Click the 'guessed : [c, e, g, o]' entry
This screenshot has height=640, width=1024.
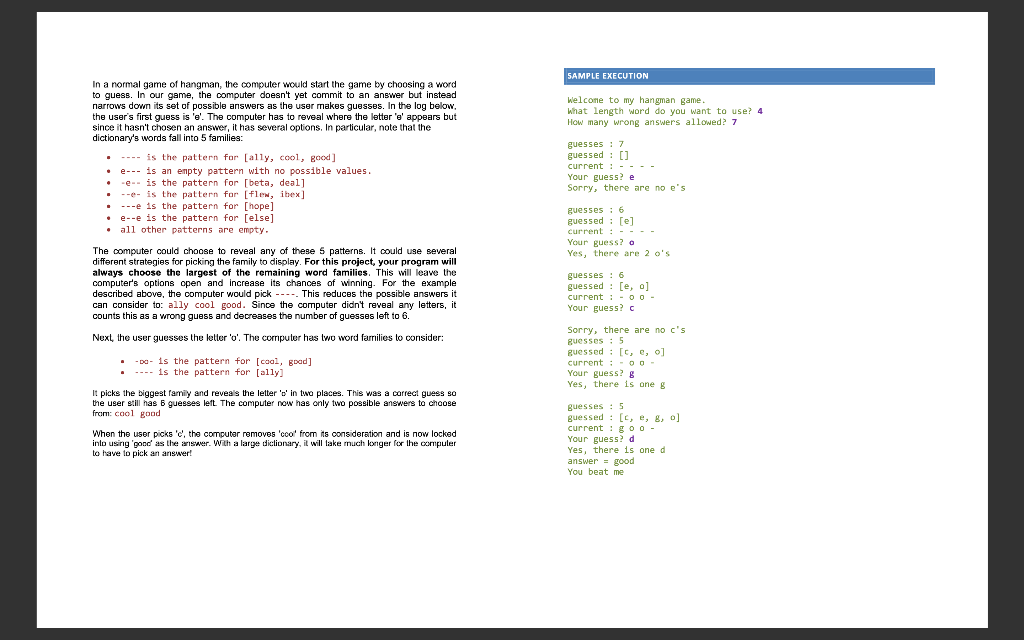[x=622, y=417]
